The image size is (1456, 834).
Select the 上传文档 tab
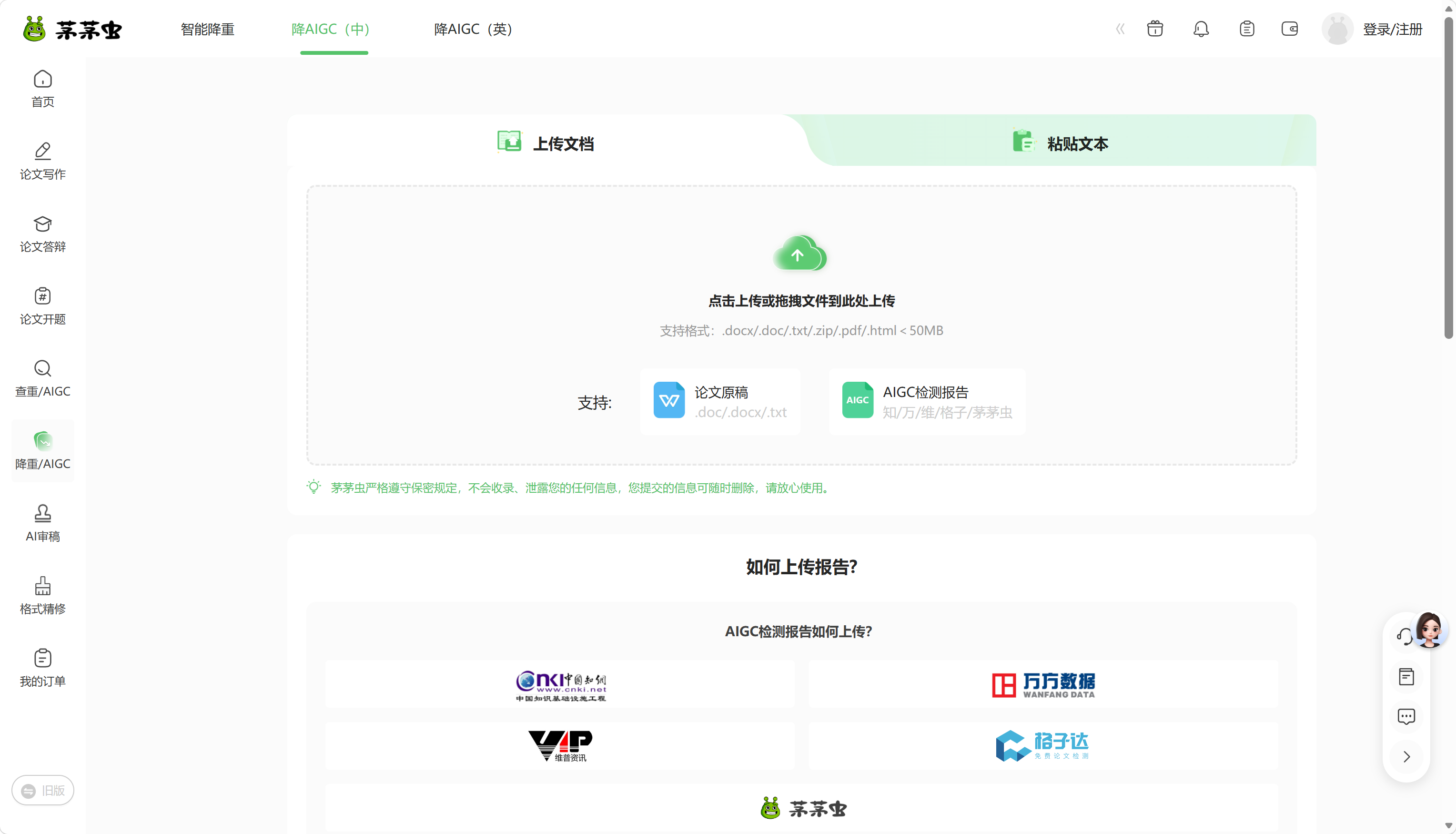(545, 142)
